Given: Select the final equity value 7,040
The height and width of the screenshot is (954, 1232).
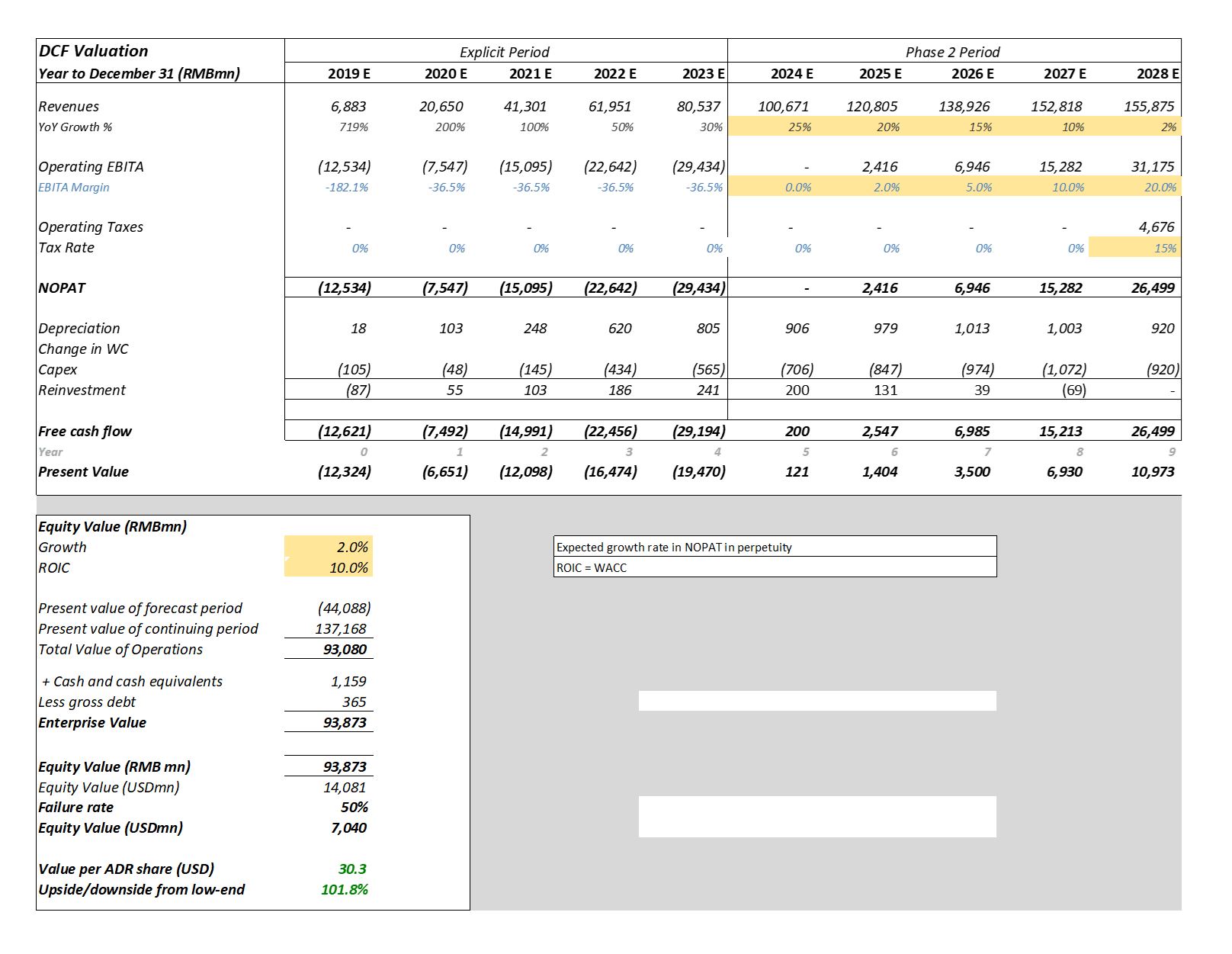Looking at the screenshot, I should point(349,827).
